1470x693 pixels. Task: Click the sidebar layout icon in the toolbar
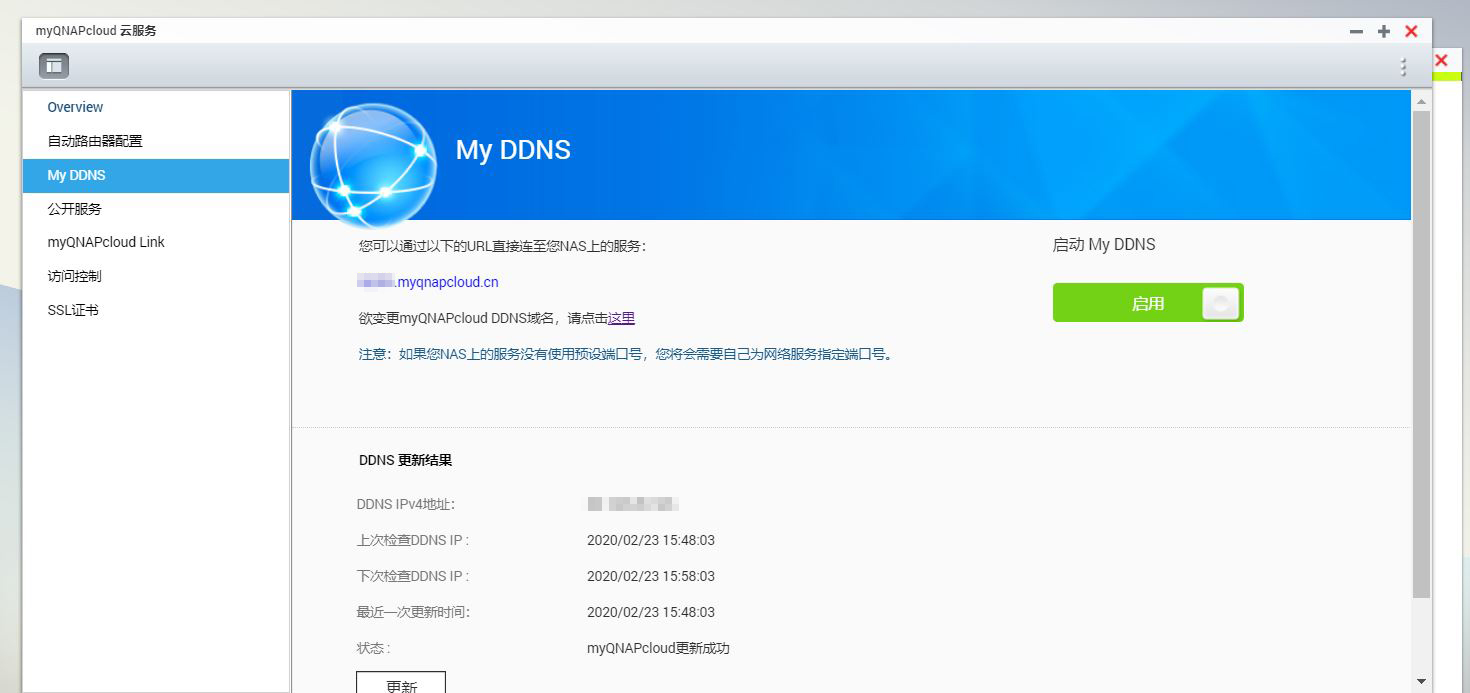click(54, 65)
